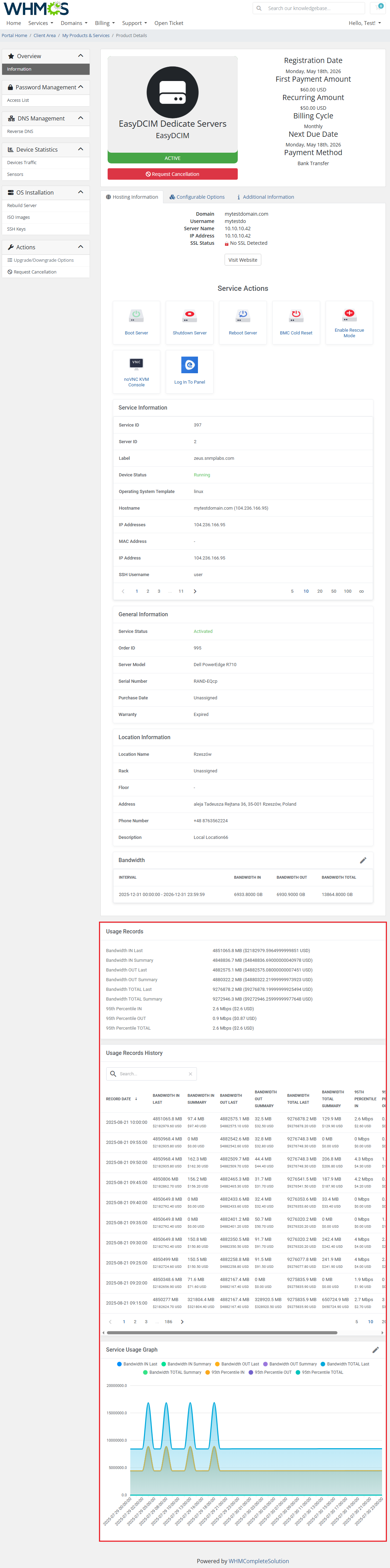Viewport: 390px width, 1568px height.
Task: Collapse the Overview sidebar panel
Action: point(80,56)
